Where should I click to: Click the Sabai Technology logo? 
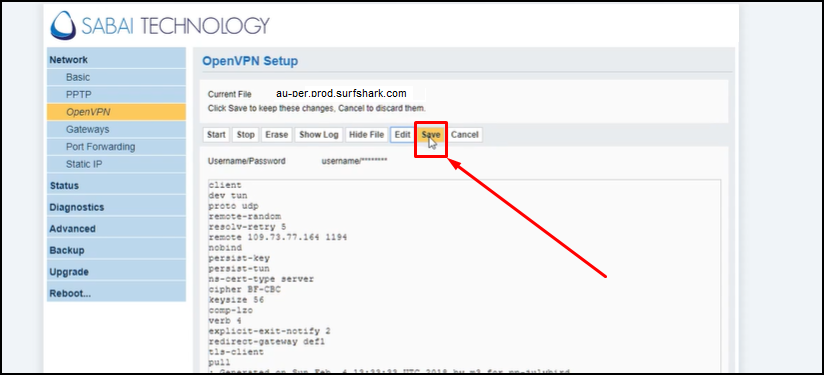160,26
